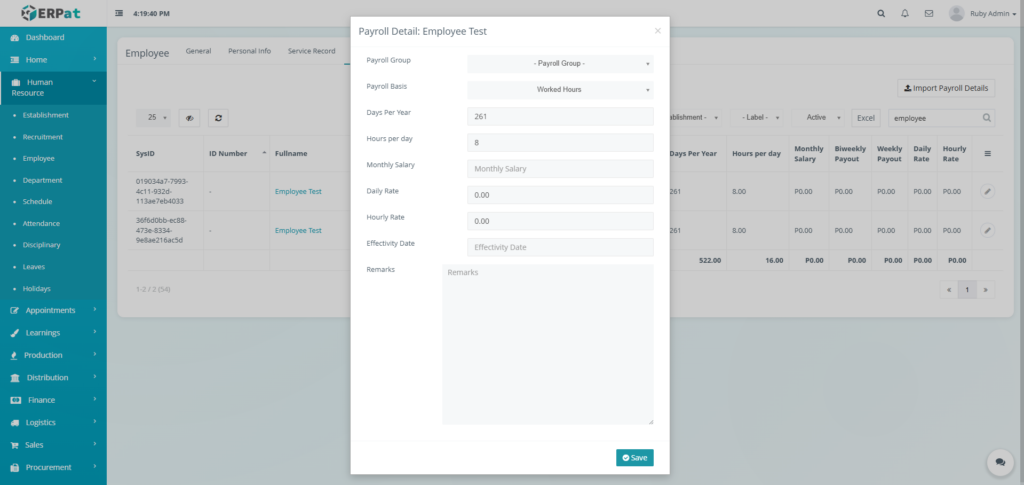The width and height of the screenshot is (1024, 485).
Task: Click the Monthly Salary input field
Action: 560,169
